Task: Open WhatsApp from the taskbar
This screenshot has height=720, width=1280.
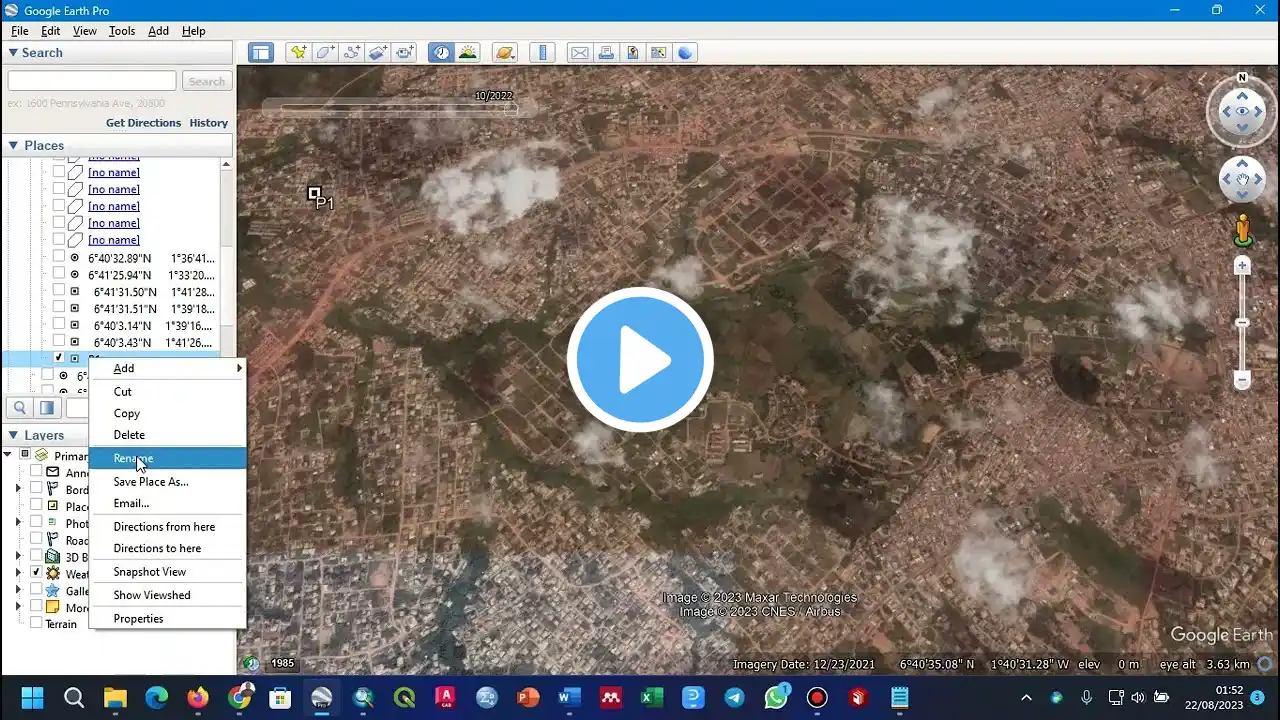Action: [x=776, y=697]
